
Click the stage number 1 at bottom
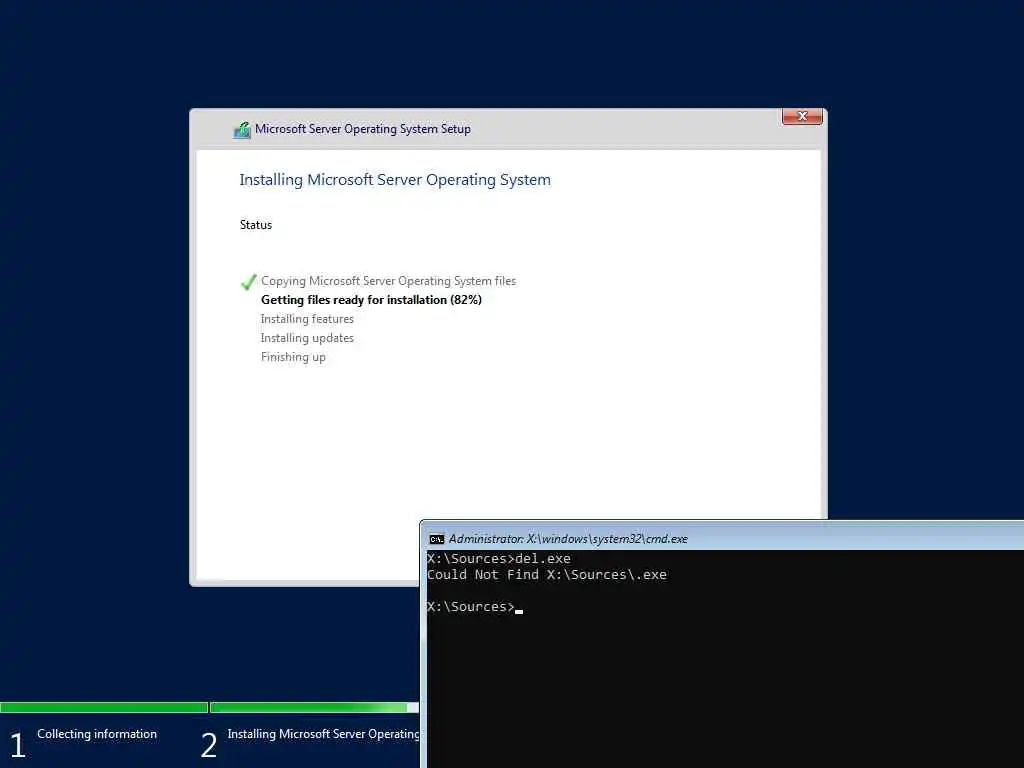click(18, 745)
